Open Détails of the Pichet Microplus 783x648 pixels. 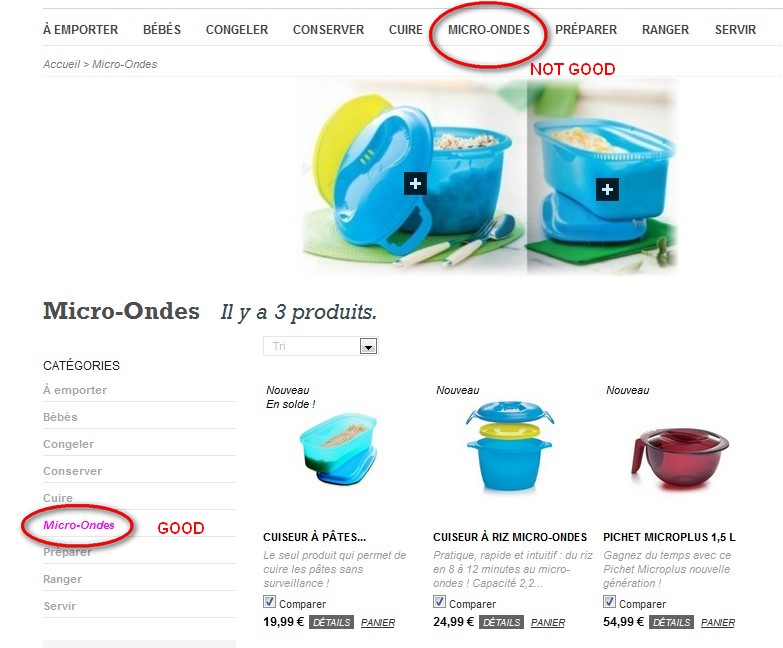[671, 622]
